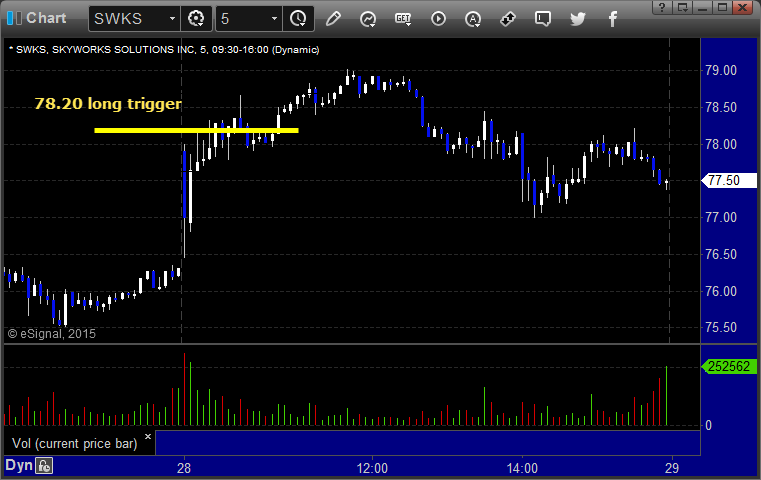Select the 78.20 long trigger text annotation
This screenshot has height=480, width=761.
108,103
